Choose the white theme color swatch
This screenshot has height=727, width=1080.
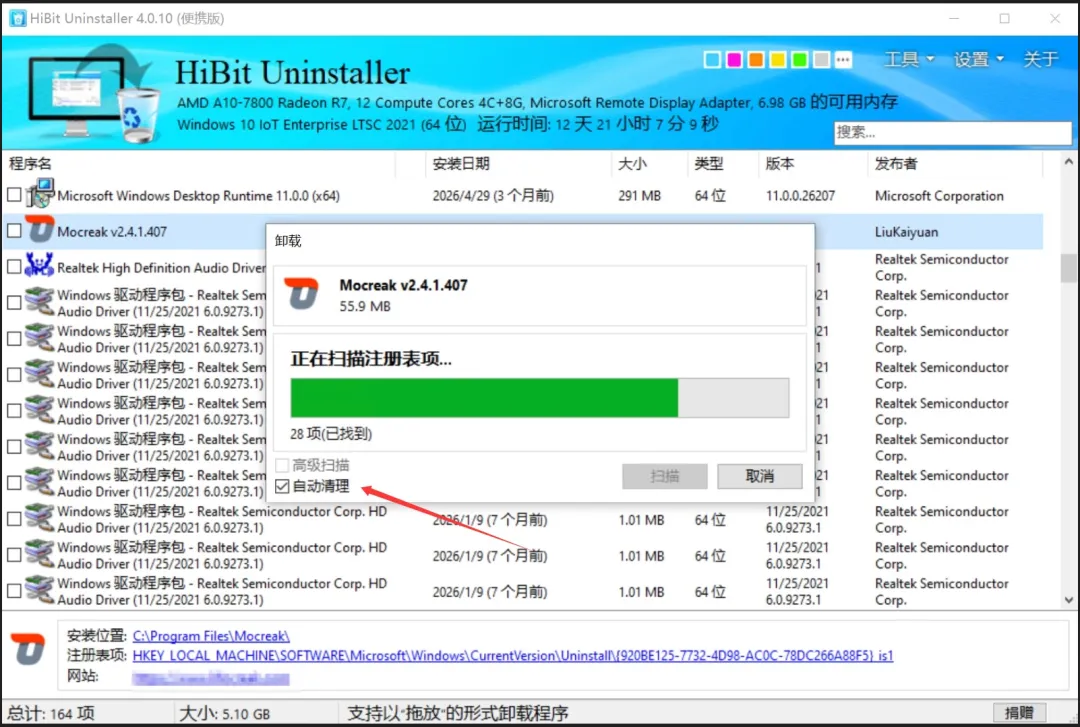(x=713, y=60)
